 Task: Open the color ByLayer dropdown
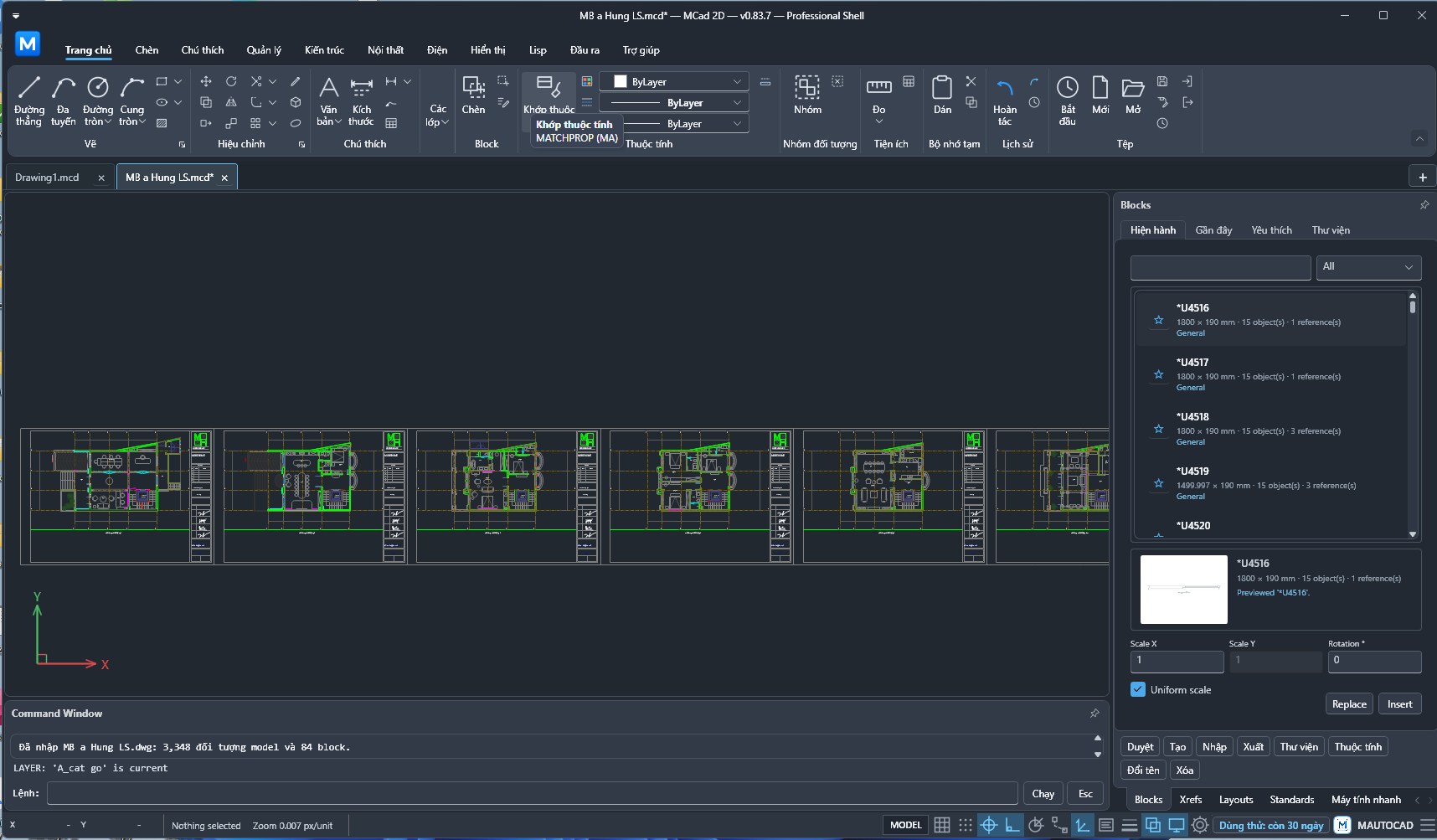tap(674, 81)
